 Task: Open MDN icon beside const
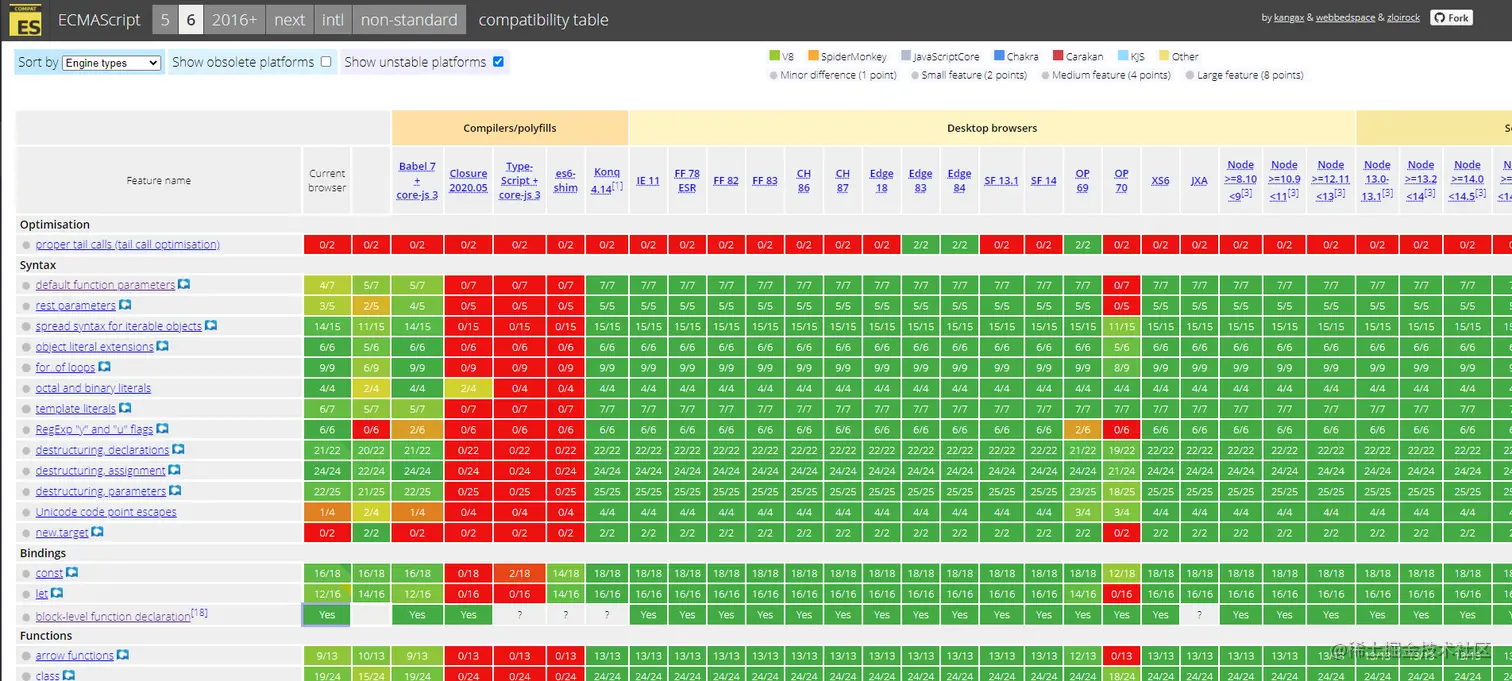click(x=72, y=573)
